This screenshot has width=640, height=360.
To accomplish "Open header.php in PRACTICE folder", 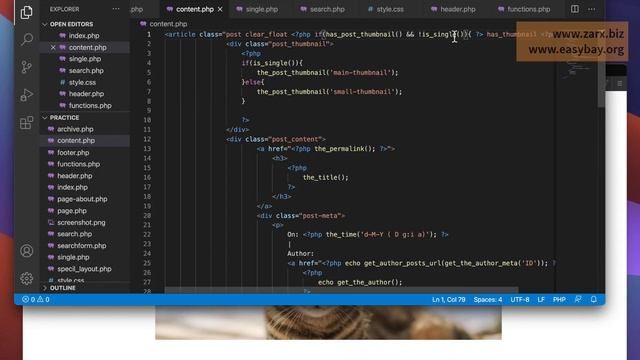I will click(74, 176).
